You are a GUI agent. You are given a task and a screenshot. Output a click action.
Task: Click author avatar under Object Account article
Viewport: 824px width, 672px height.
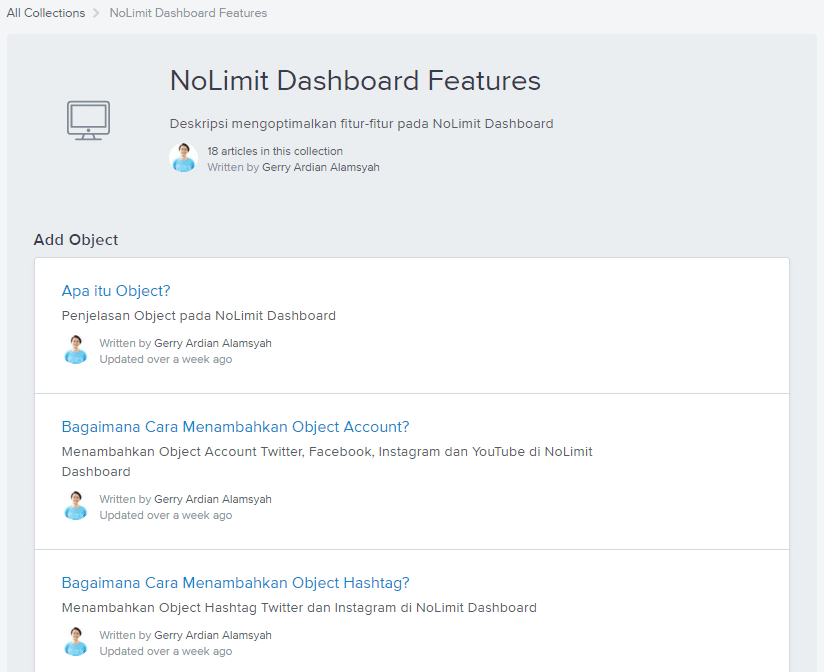click(x=76, y=506)
